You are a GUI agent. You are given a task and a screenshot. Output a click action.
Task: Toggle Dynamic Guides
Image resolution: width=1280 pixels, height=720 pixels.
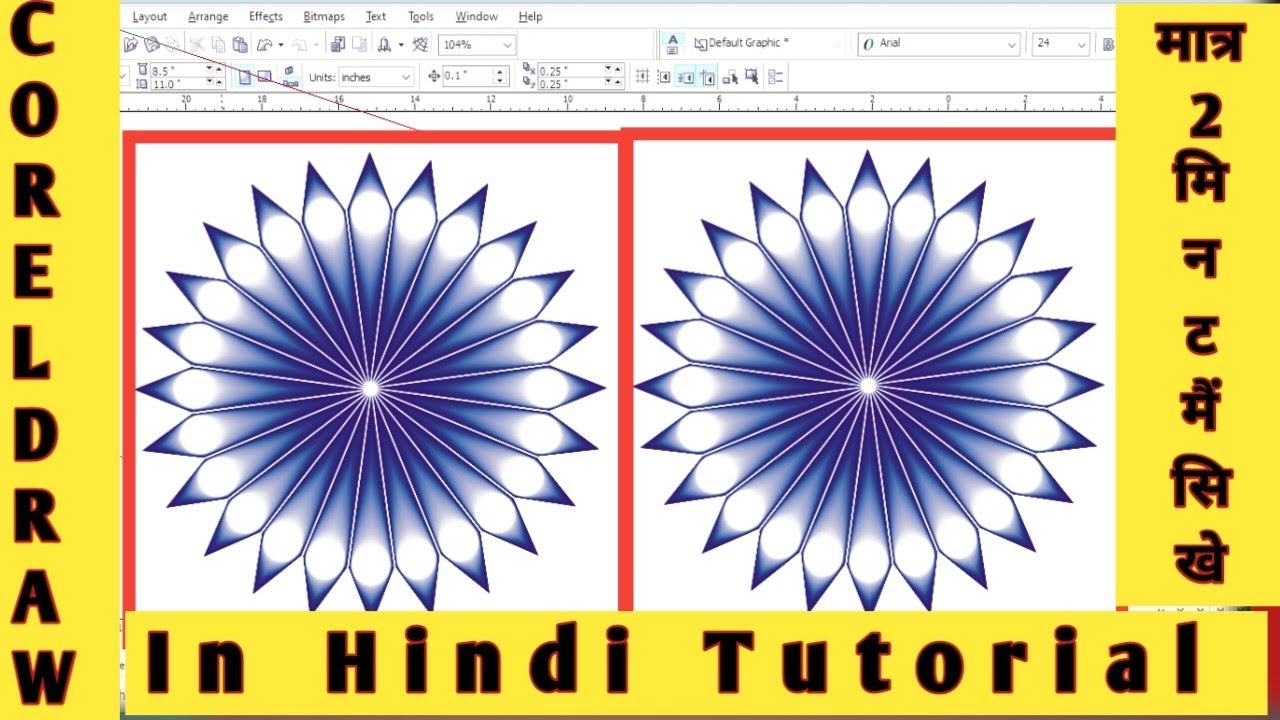706,76
